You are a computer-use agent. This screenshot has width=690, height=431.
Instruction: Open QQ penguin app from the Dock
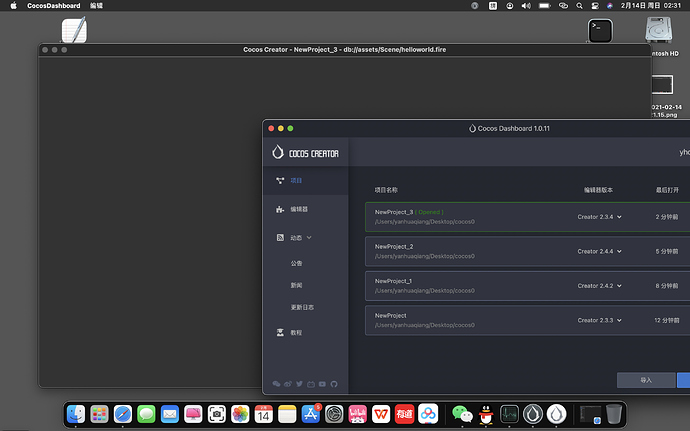[x=486, y=414]
